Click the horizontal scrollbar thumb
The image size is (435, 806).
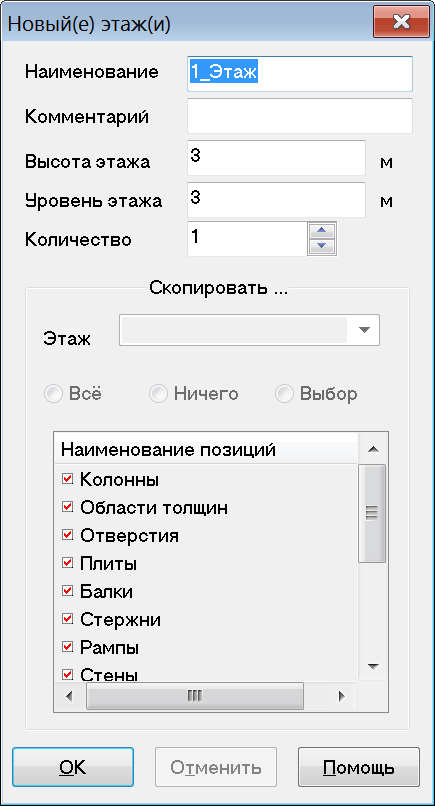pos(194,697)
